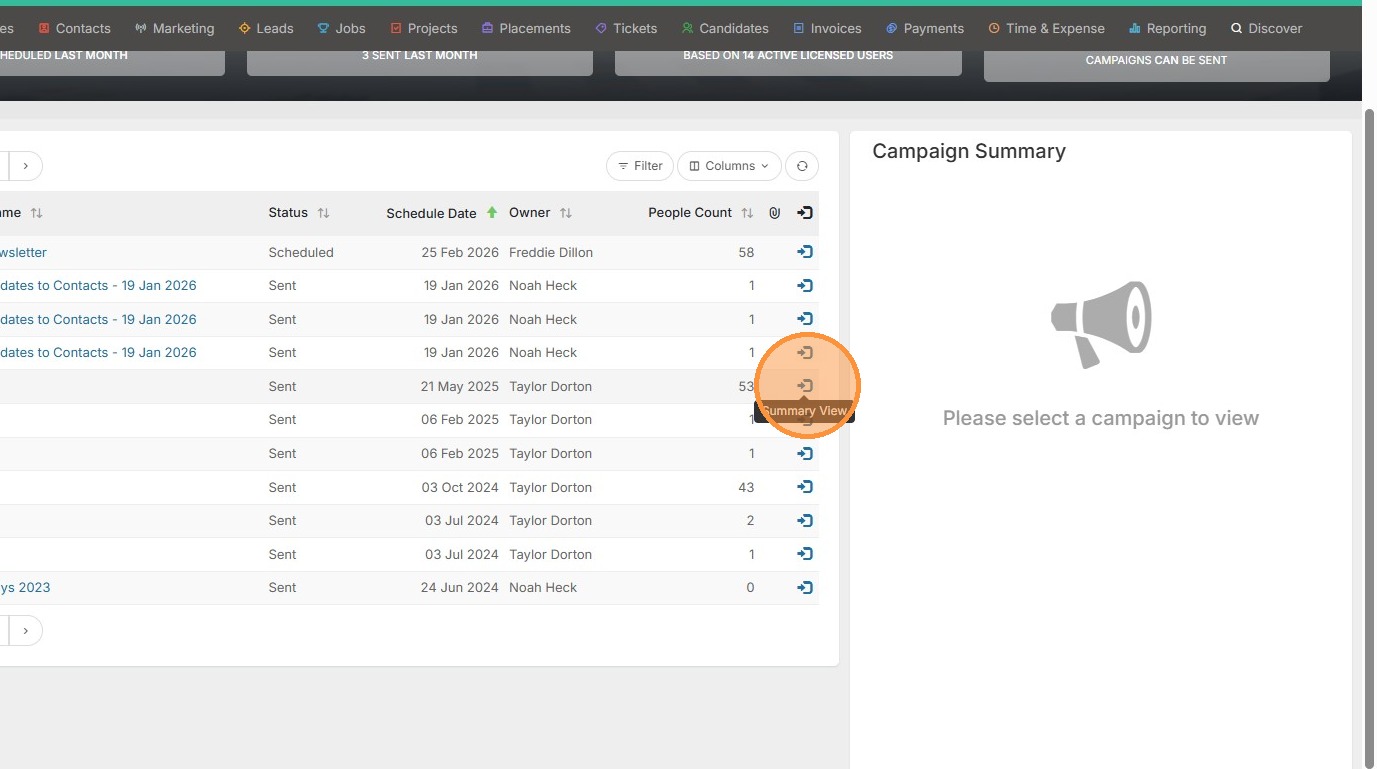Open the newsletter campaign link in the Scheduled row

(23, 252)
